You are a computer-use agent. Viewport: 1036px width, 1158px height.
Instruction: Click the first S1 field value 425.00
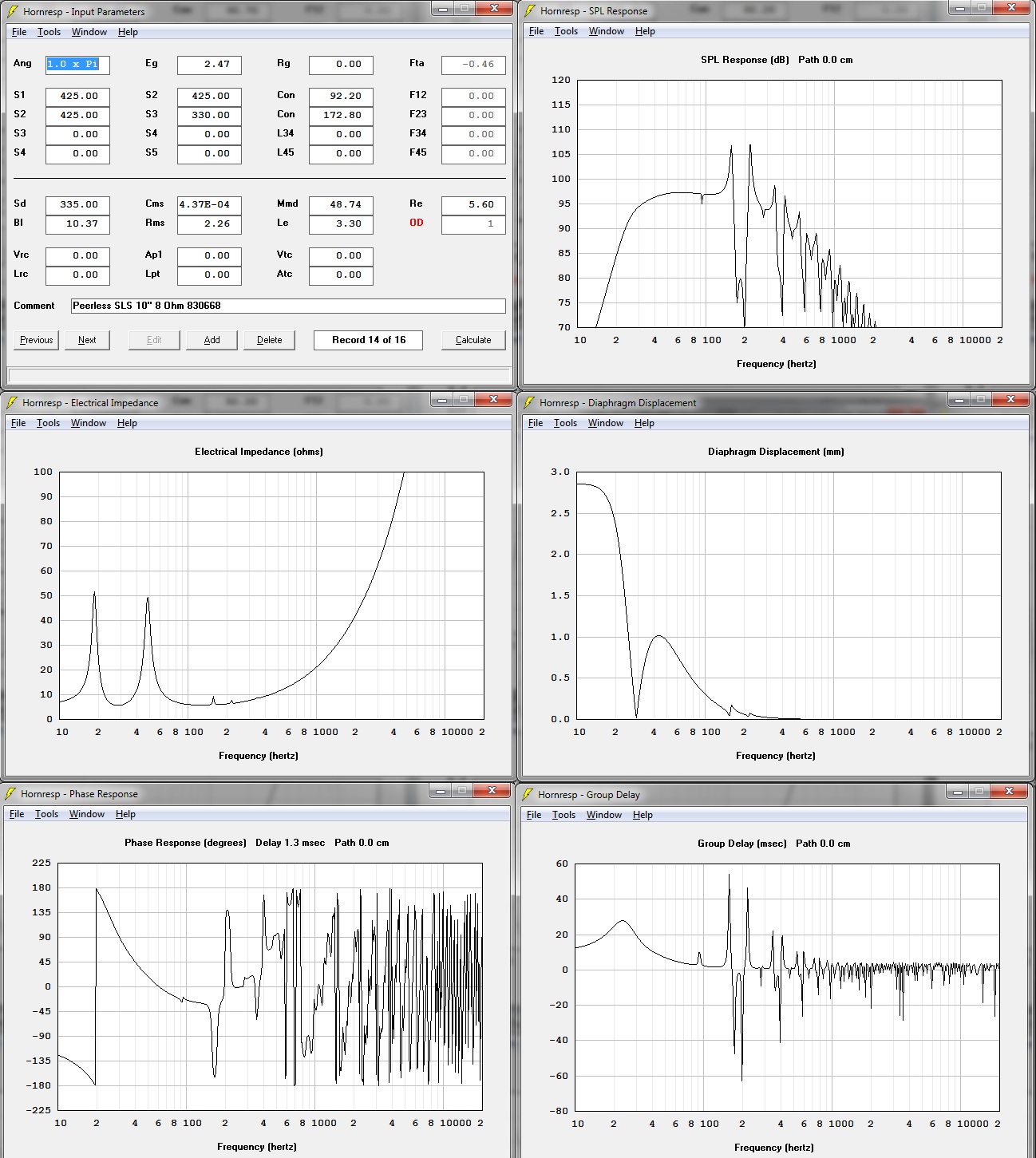pyautogui.click(x=77, y=97)
